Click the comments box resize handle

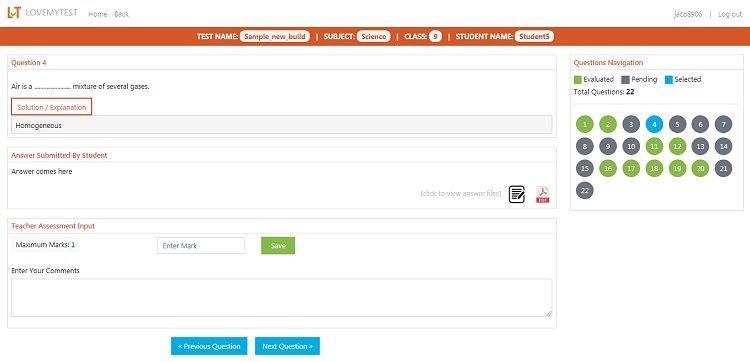(x=549, y=313)
